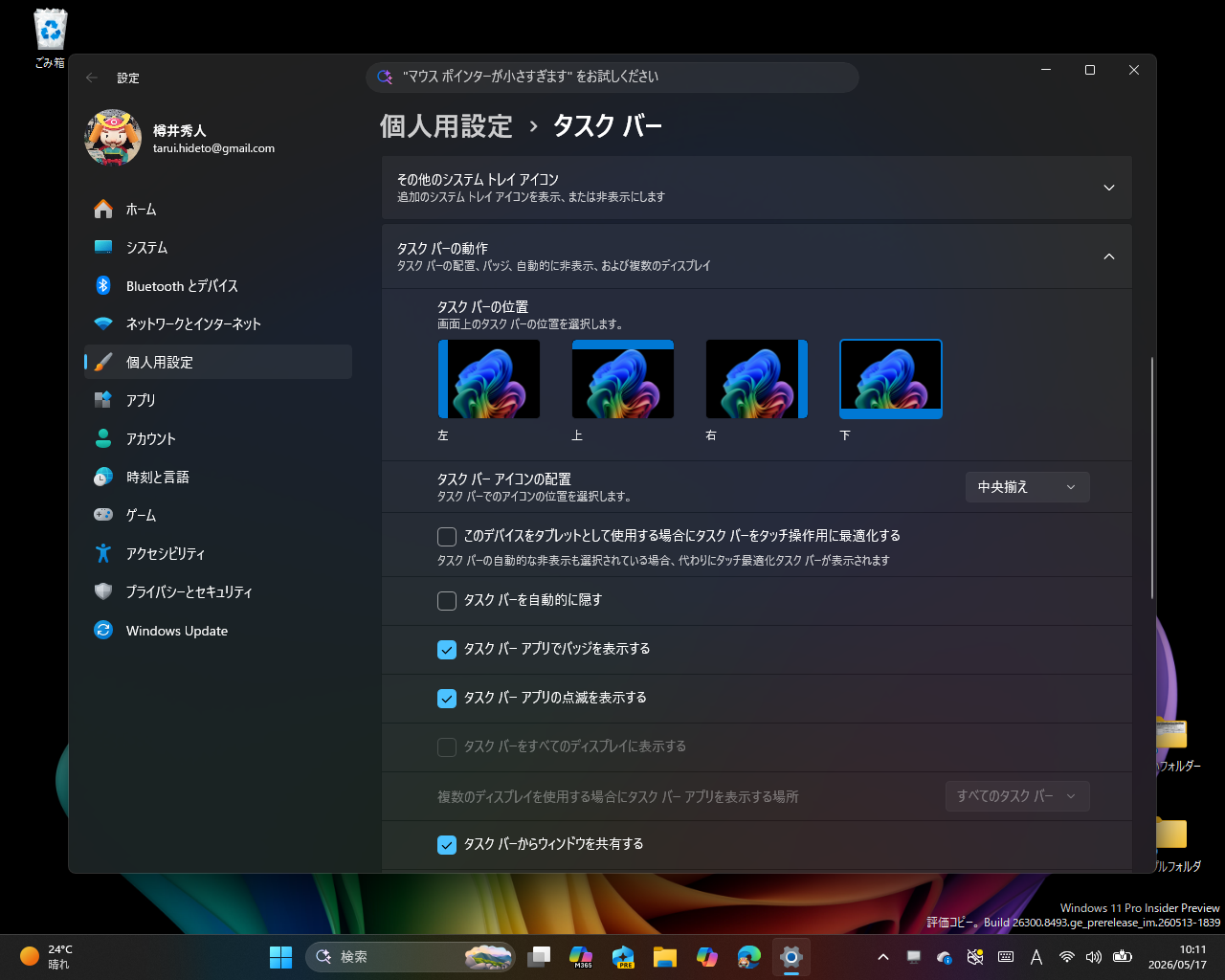Screen dimensions: 1225x980
Task: Click the タスク バー アイコンの配置 label
Action: (x=504, y=479)
